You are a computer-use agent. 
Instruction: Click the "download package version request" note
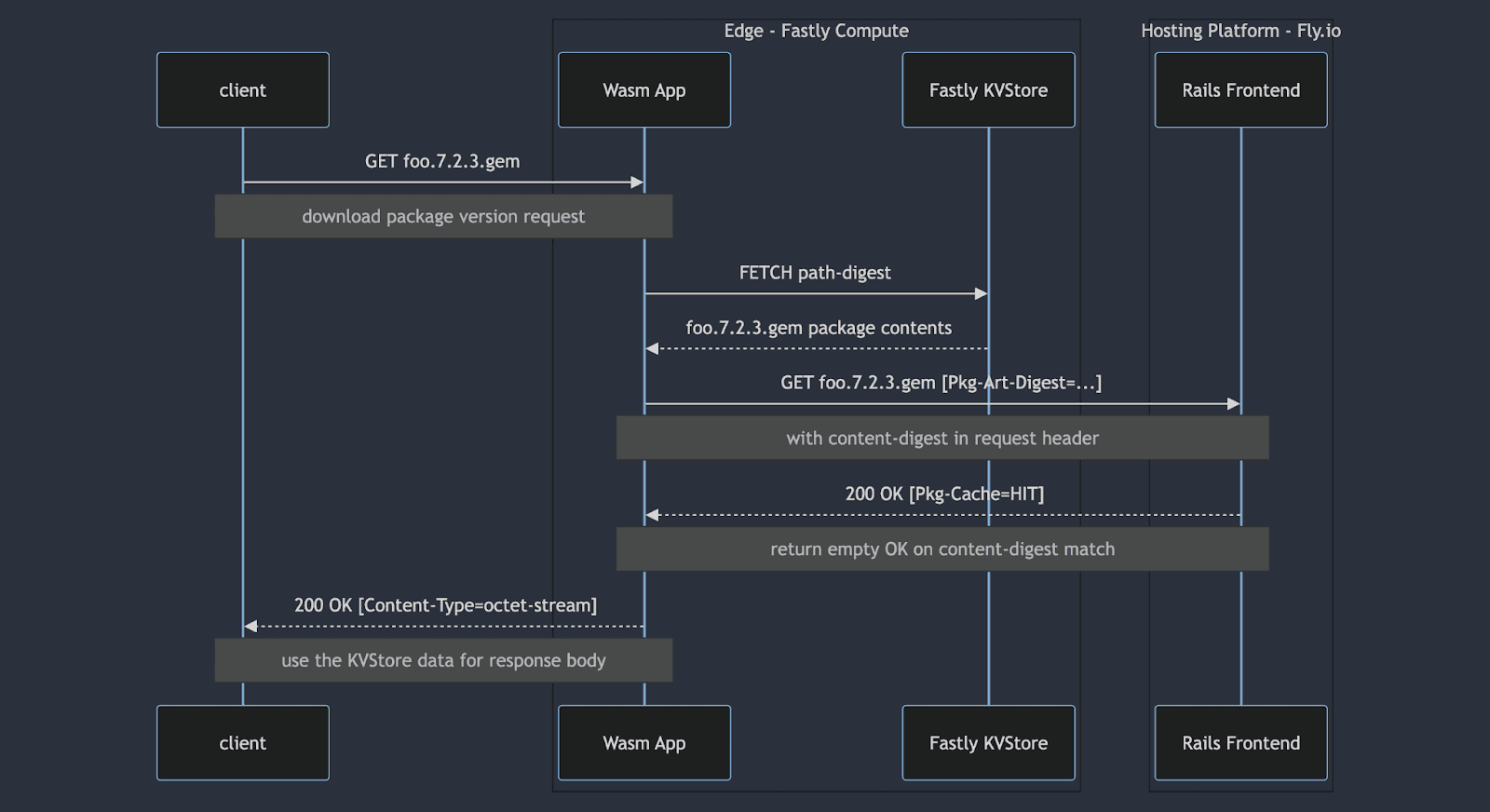pyautogui.click(x=443, y=217)
